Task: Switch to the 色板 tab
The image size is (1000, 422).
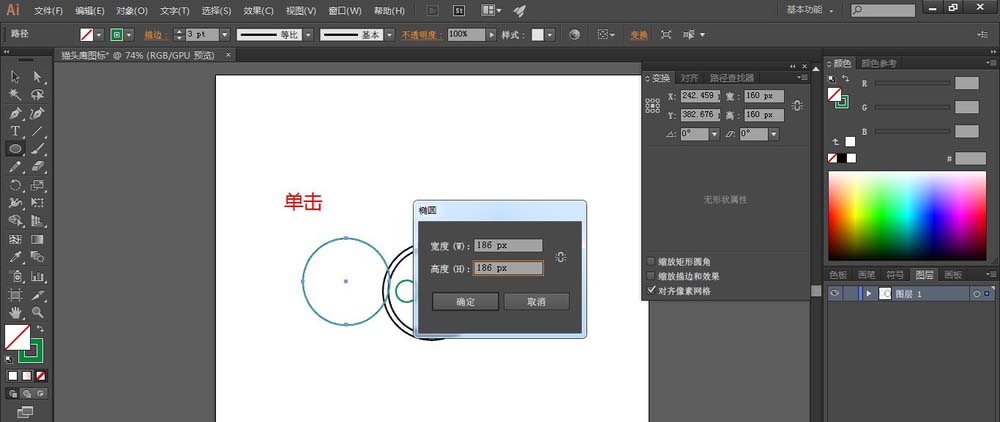Action: click(x=838, y=275)
